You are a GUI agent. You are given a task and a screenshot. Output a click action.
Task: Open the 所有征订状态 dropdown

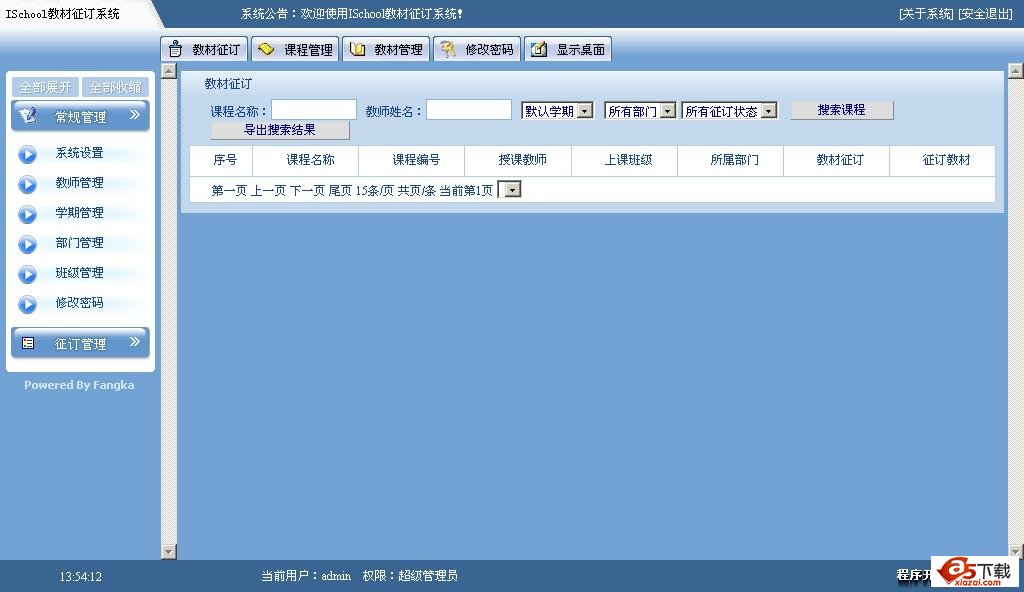click(768, 110)
